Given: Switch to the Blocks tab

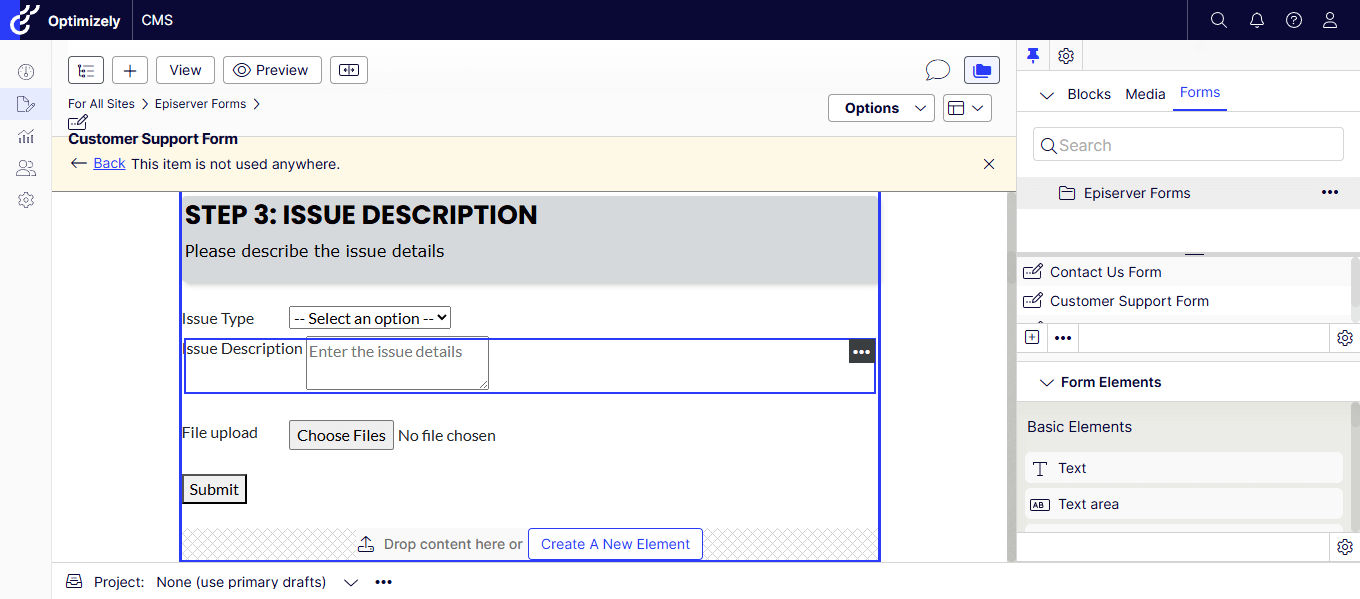Looking at the screenshot, I should tap(1089, 94).
